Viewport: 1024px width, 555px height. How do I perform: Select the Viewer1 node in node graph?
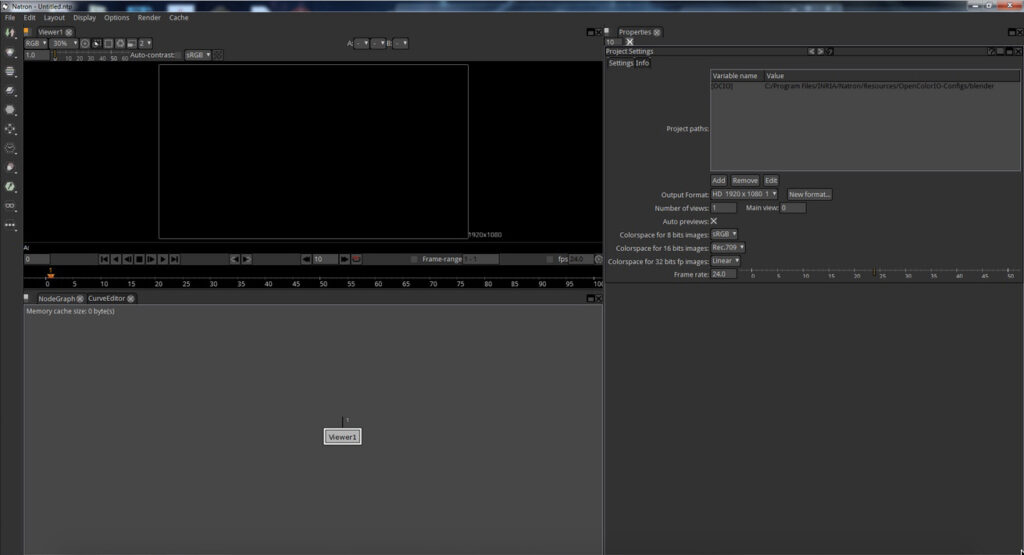coord(343,437)
